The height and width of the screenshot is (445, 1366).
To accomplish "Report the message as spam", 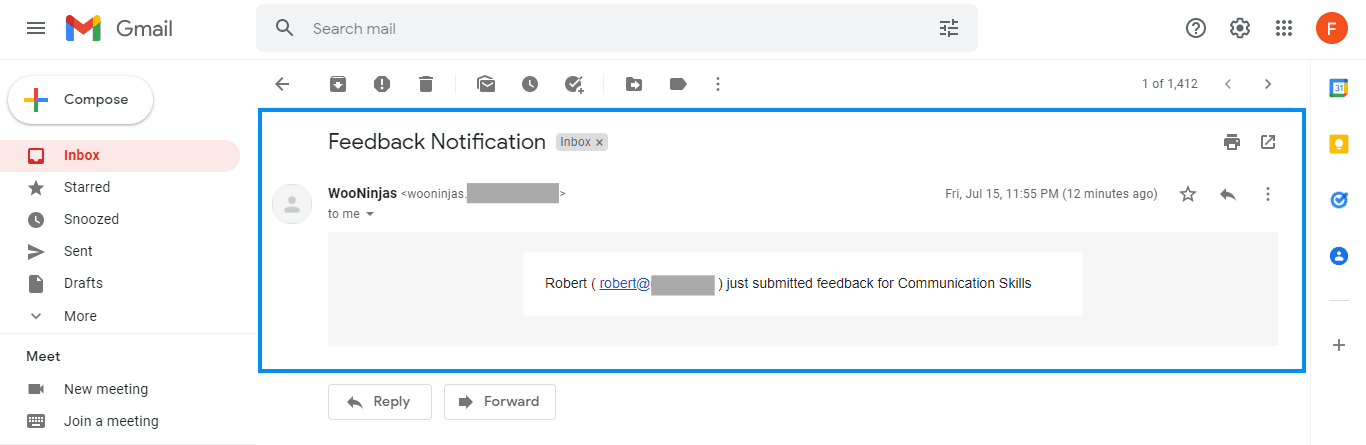I will pyautogui.click(x=382, y=84).
